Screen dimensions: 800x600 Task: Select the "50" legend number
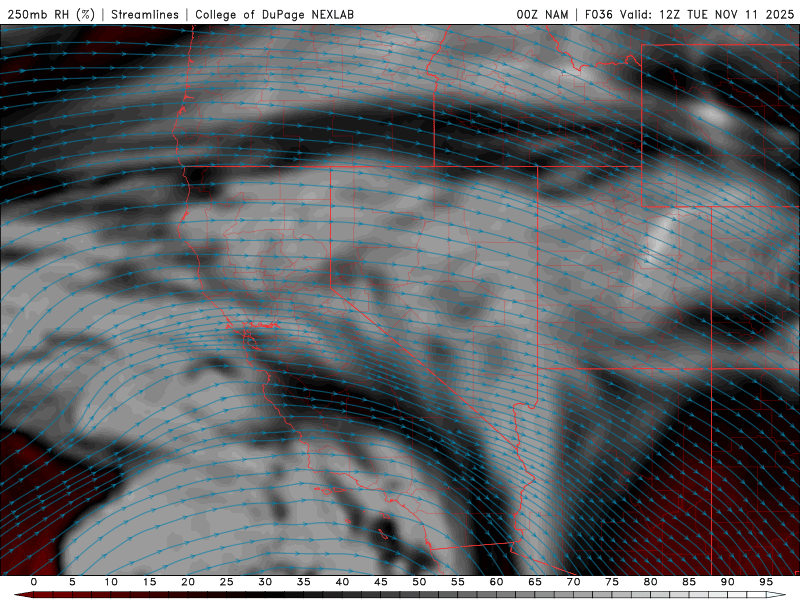[419, 582]
